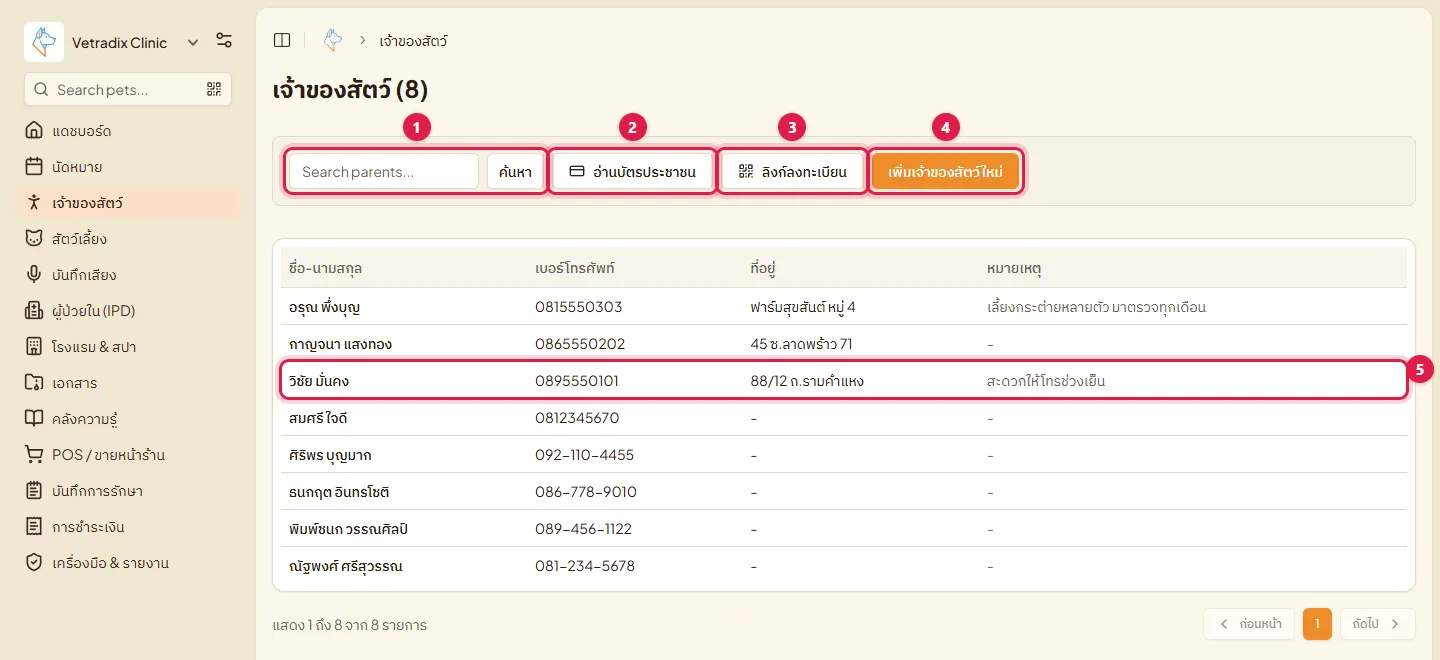Go to นัดหมาย menu item
Image resolution: width=1440 pixels, height=660 pixels.
(x=128, y=167)
